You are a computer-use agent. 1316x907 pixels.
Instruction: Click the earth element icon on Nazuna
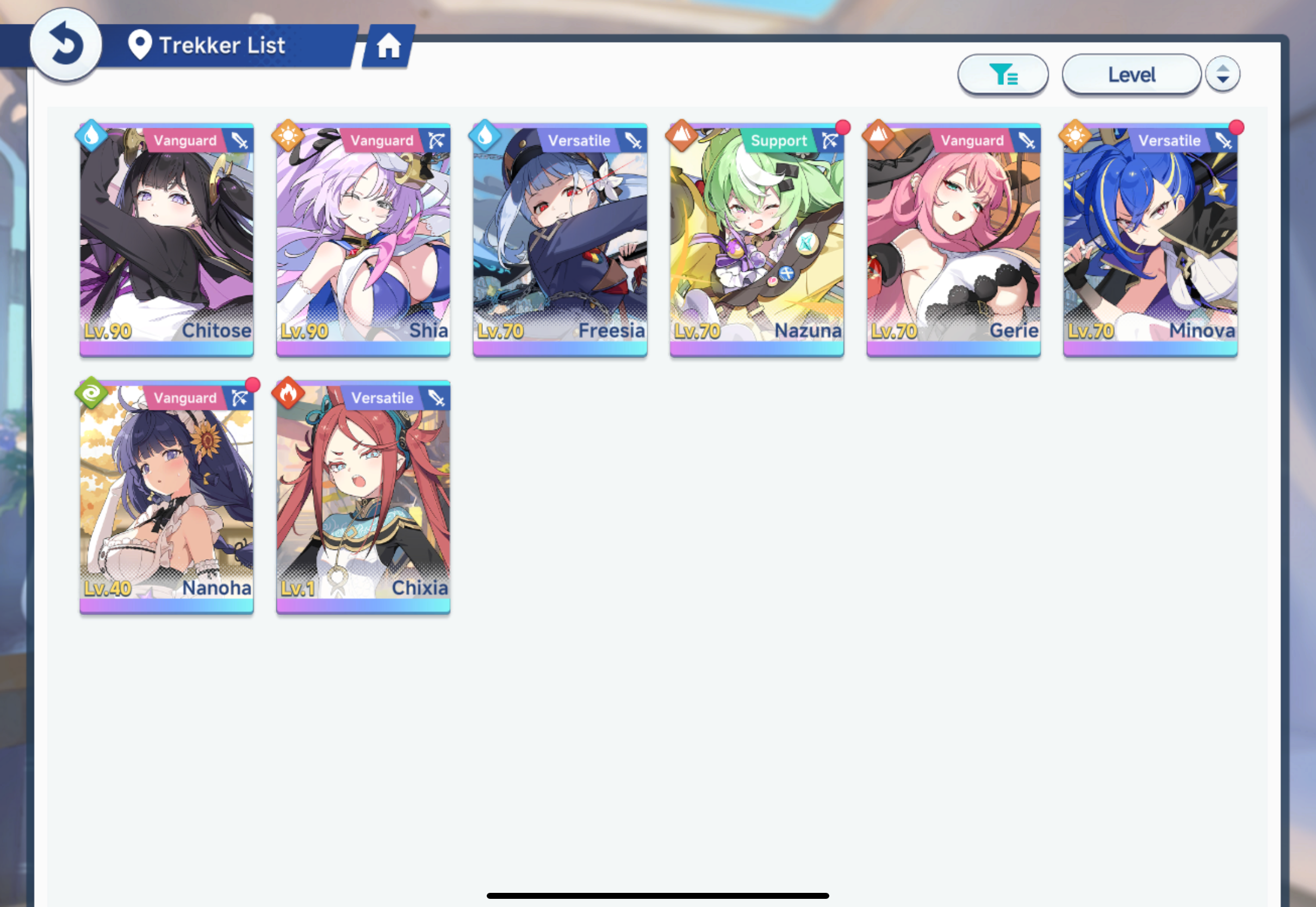(681, 136)
